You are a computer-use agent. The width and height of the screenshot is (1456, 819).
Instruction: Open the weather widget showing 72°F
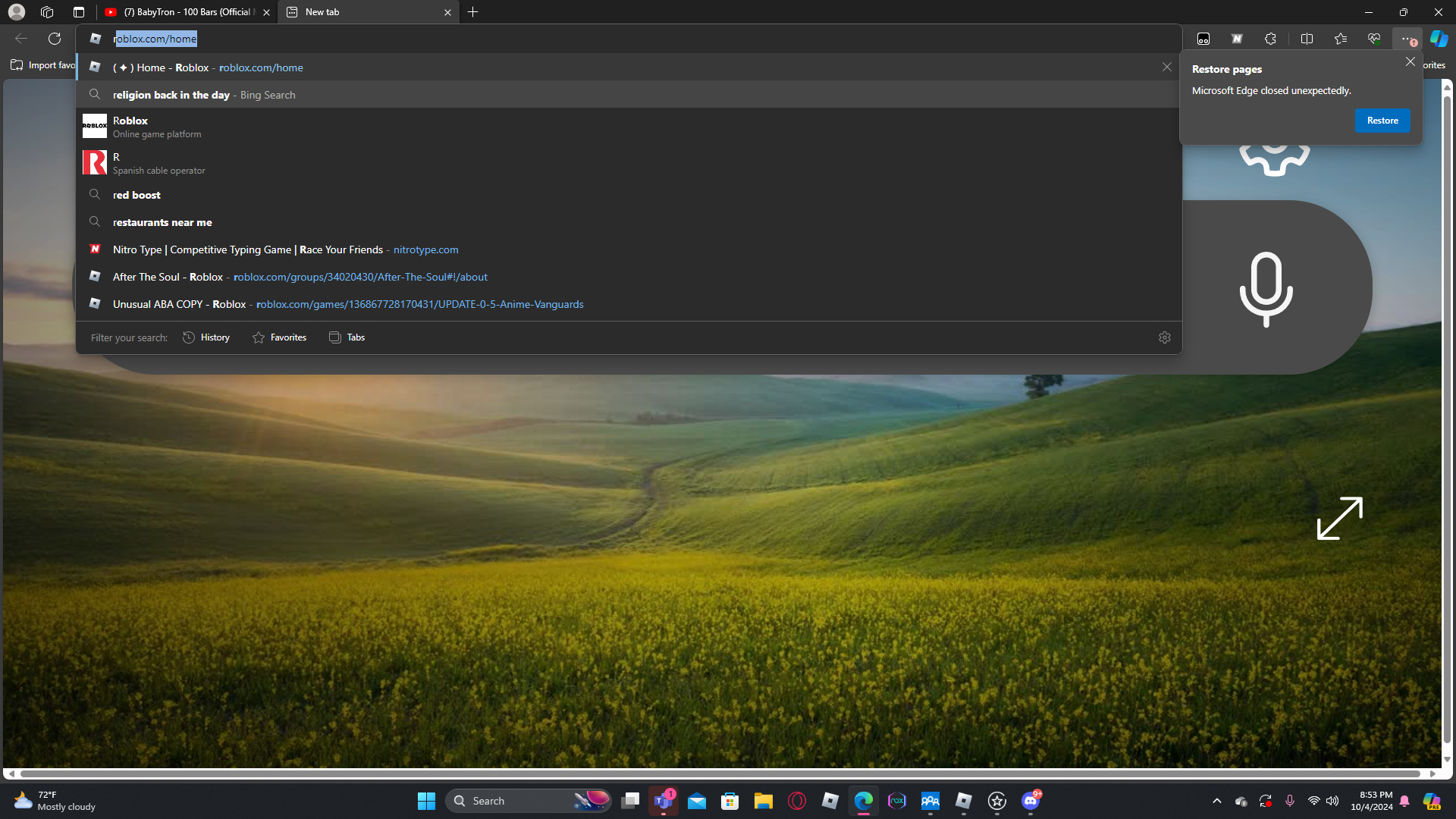[55, 801]
